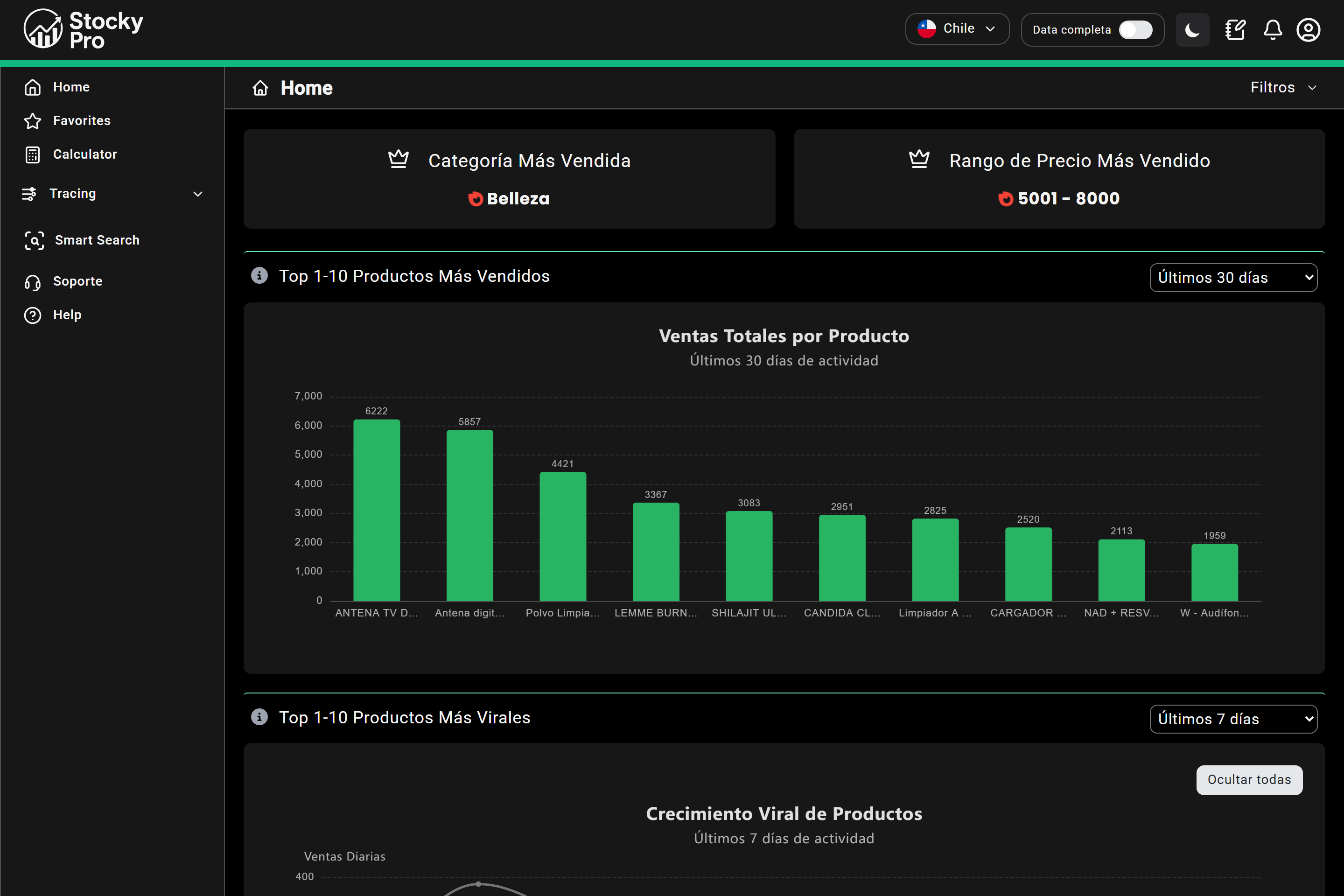The height and width of the screenshot is (896, 1344).
Task: Open Favorites in sidebar
Action: point(82,120)
